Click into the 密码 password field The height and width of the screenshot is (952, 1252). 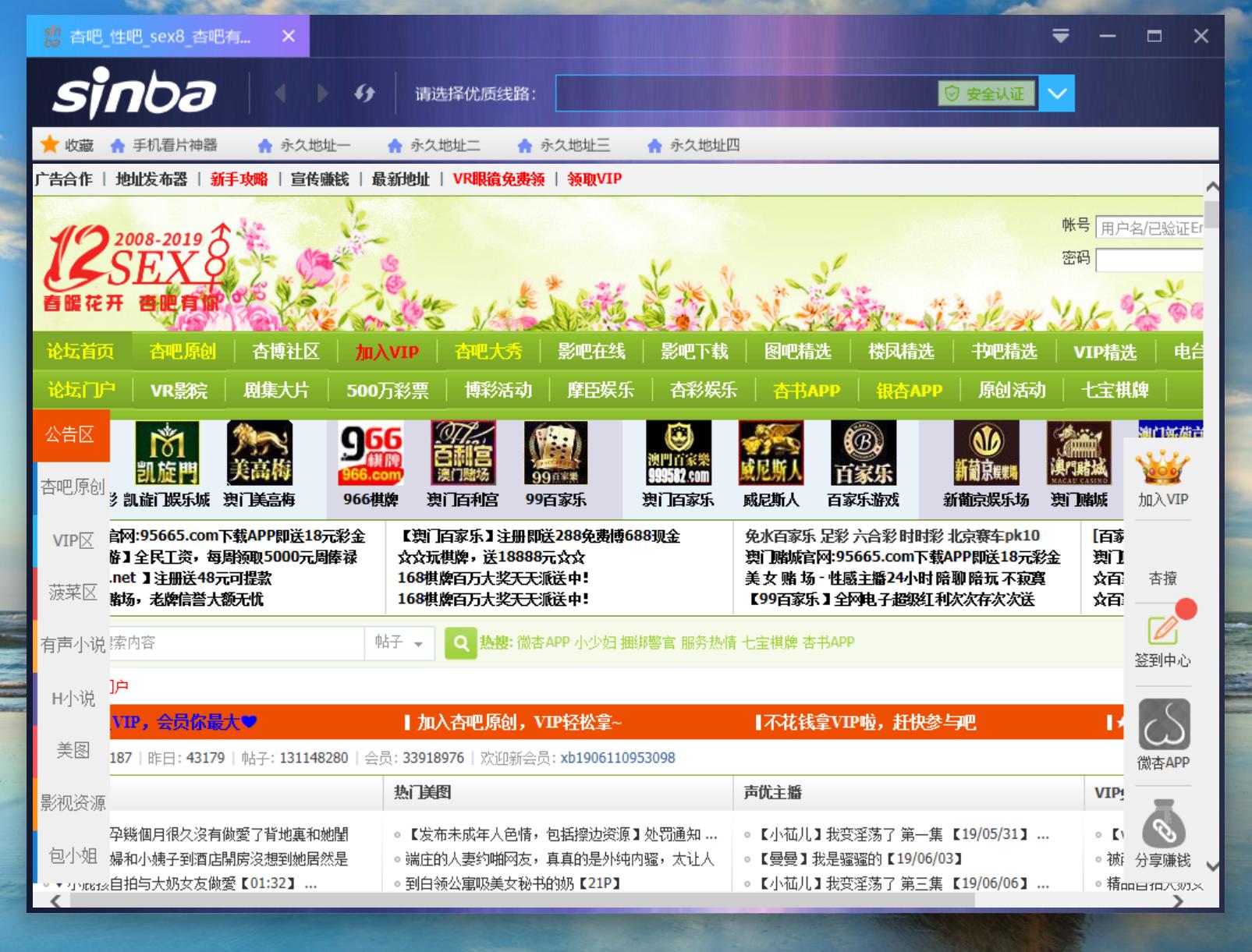click(x=1149, y=260)
